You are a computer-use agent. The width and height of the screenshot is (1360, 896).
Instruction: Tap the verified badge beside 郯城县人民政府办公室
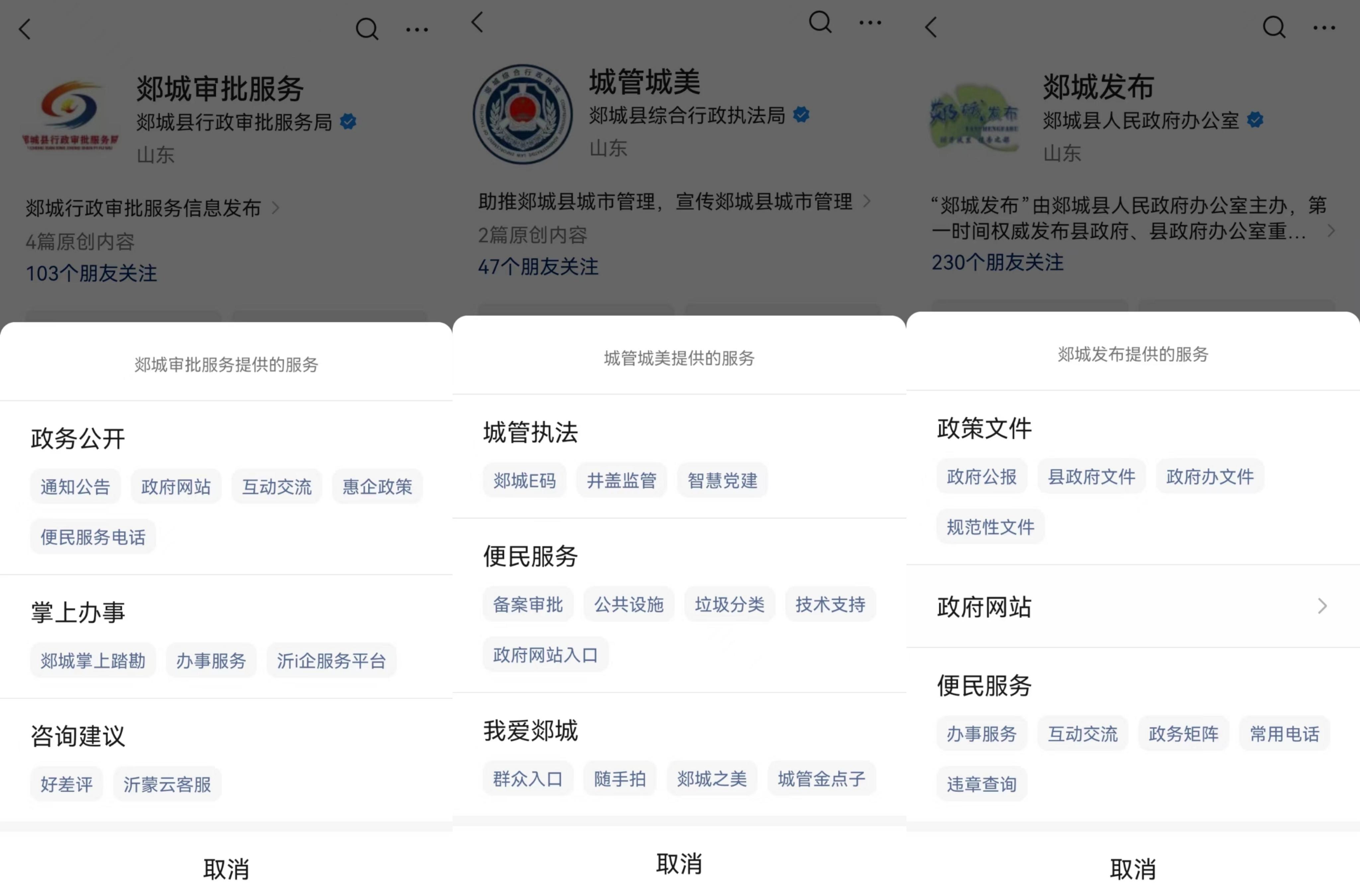[x=1255, y=120]
